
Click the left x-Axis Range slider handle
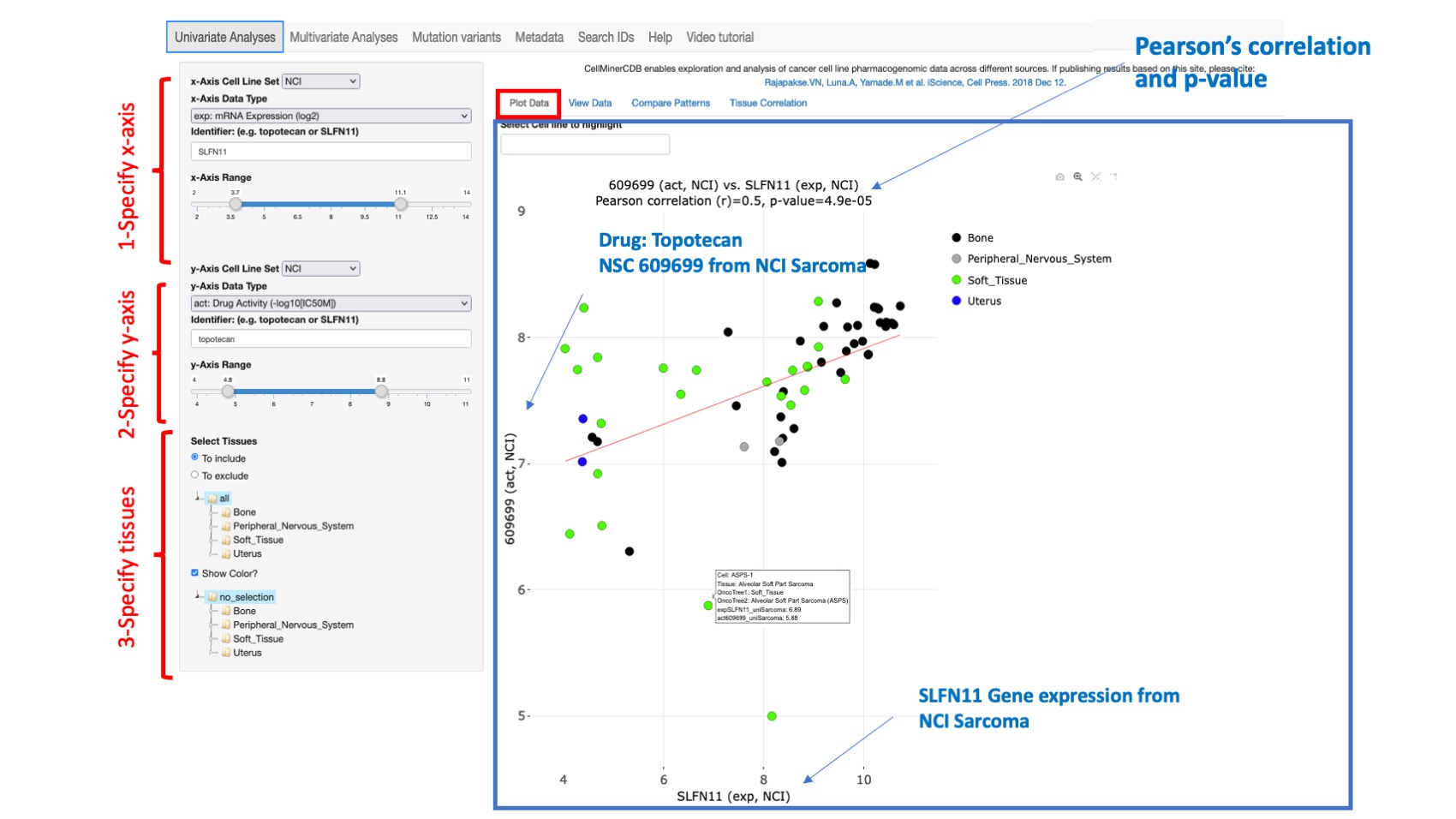click(233, 205)
